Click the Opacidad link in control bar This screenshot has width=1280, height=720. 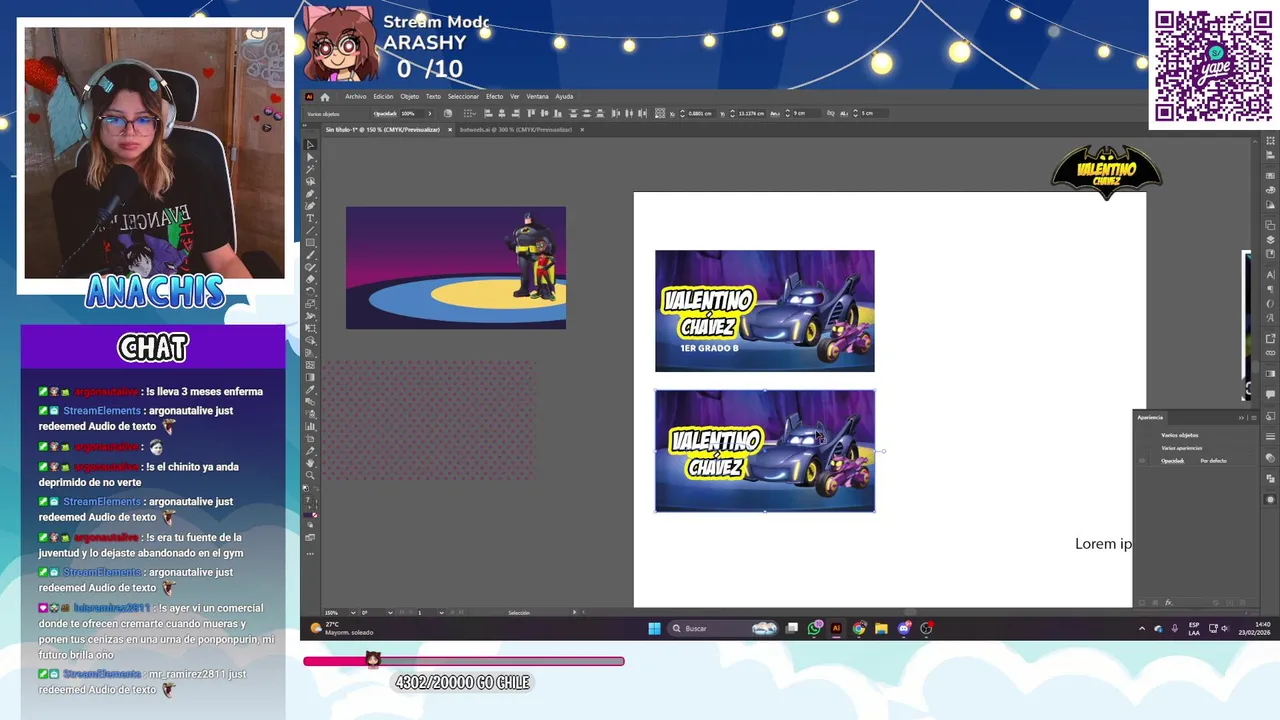(x=387, y=113)
